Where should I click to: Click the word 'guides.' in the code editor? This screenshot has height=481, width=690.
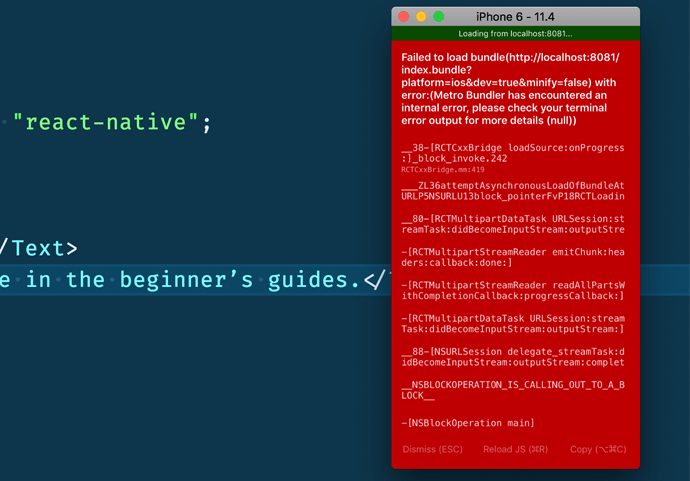click(x=313, y=280)
